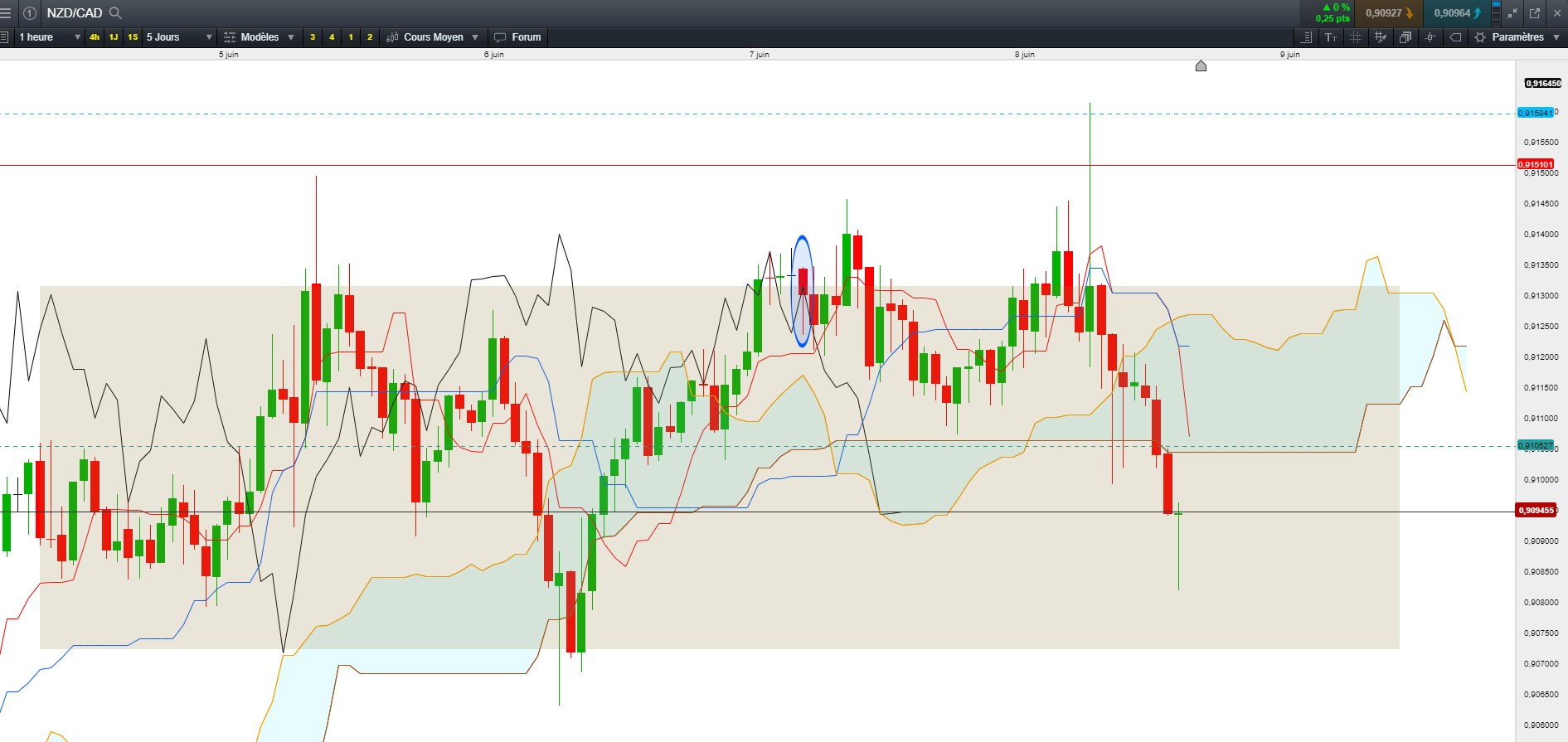Click the '5 juin' date label
Image resolution: width=1568 pixels, height=742 pixels.
(x=229, y=55)
